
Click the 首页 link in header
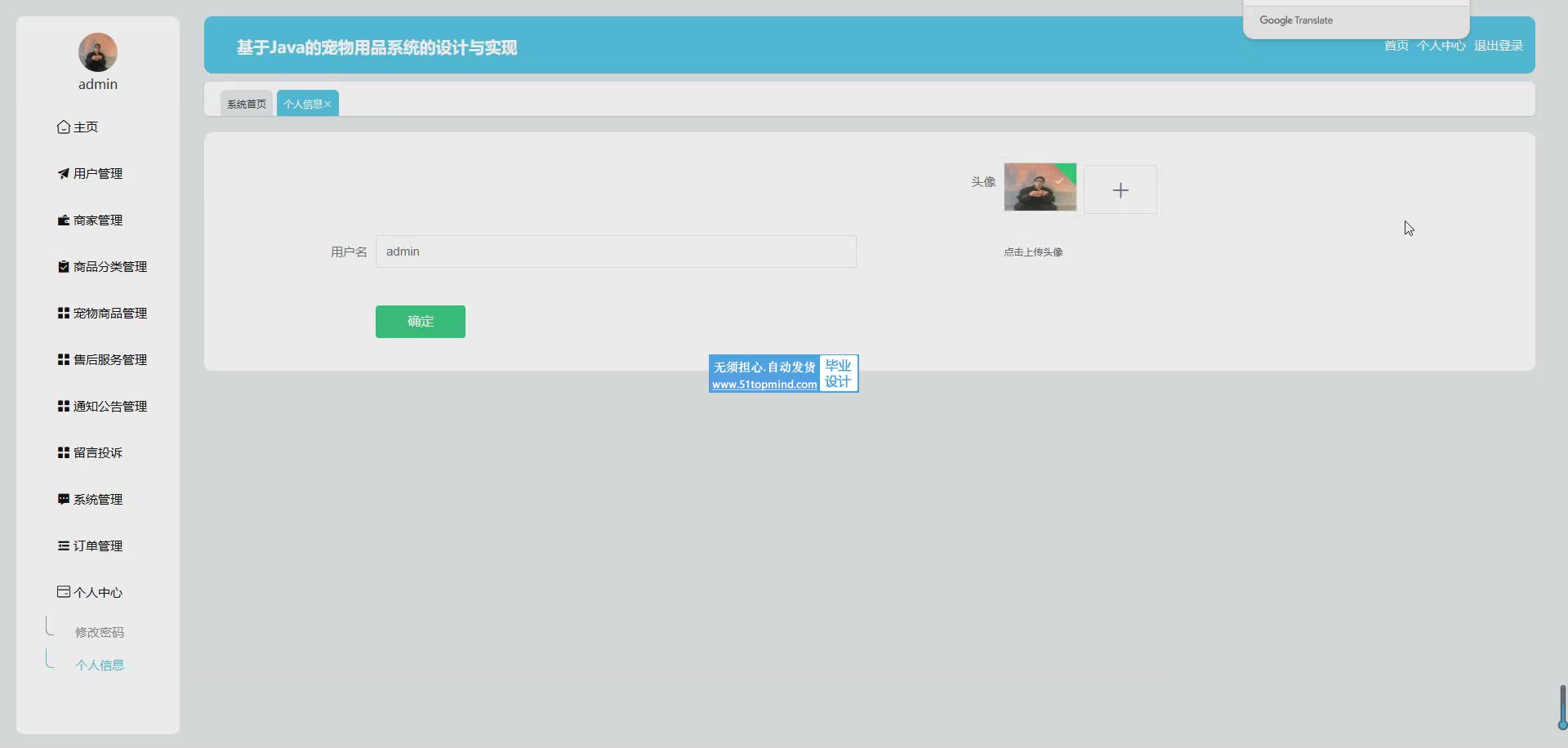click(1396, 46)
